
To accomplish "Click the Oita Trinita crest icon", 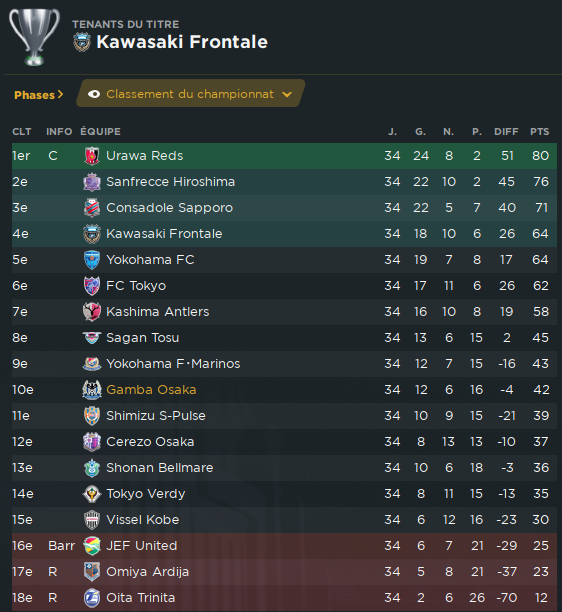I will (x=92, y=598).
